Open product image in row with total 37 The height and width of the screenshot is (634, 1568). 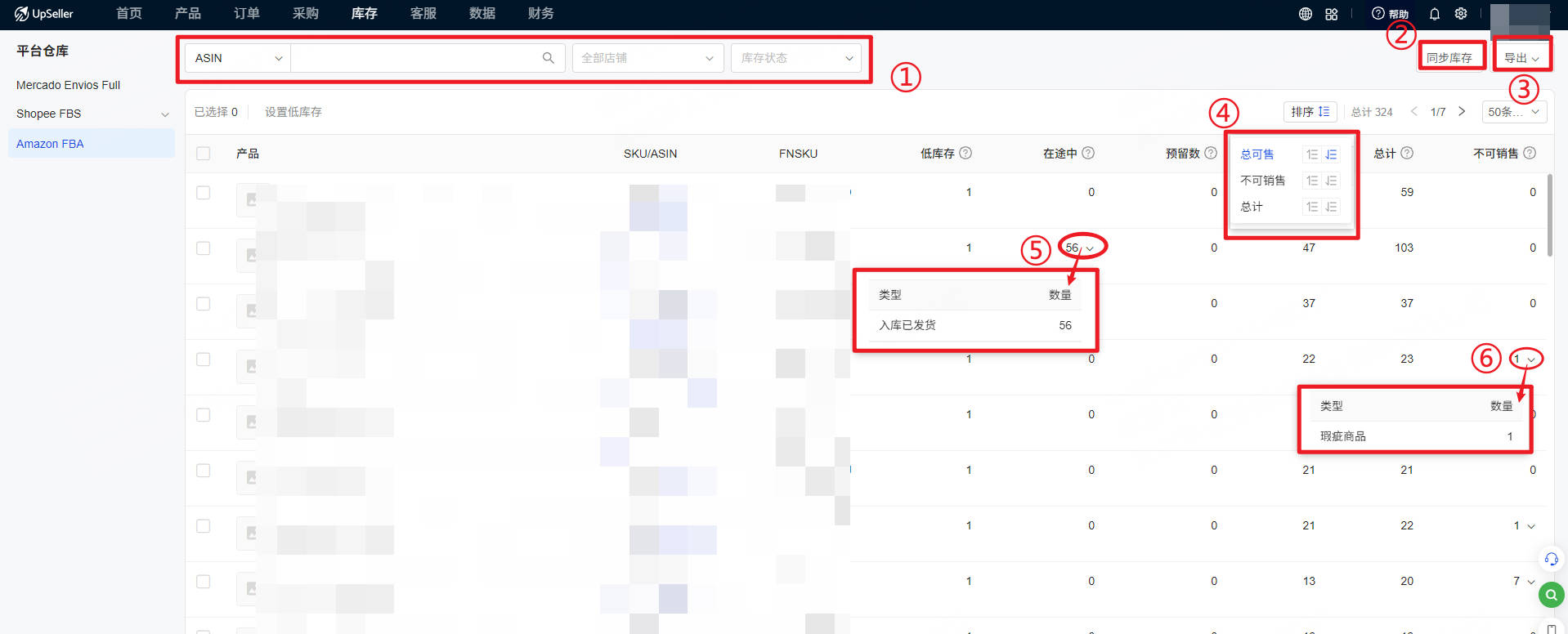click(249, 311)
